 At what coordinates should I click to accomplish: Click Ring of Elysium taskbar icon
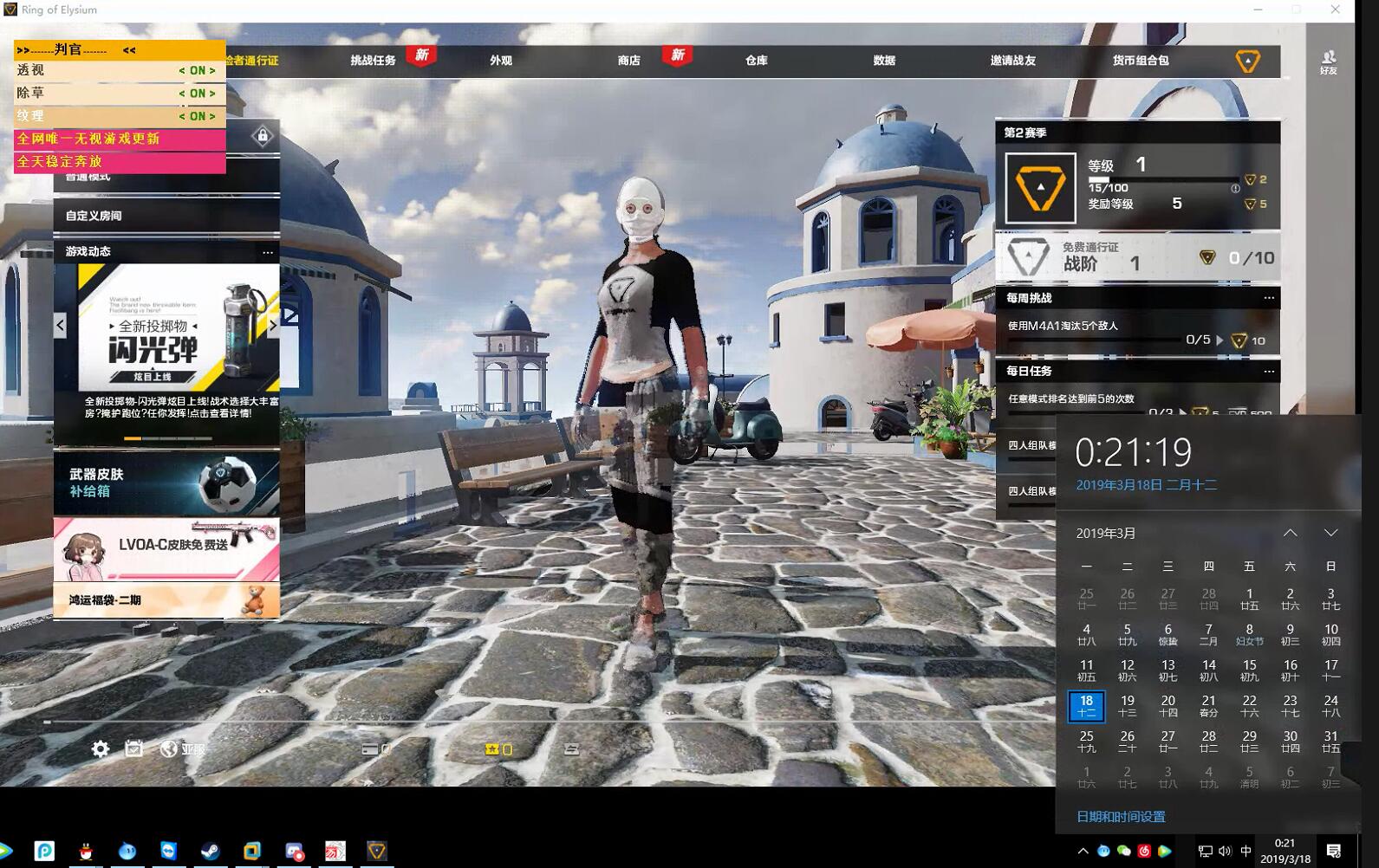pyautogui.click(x=377, y=851)
